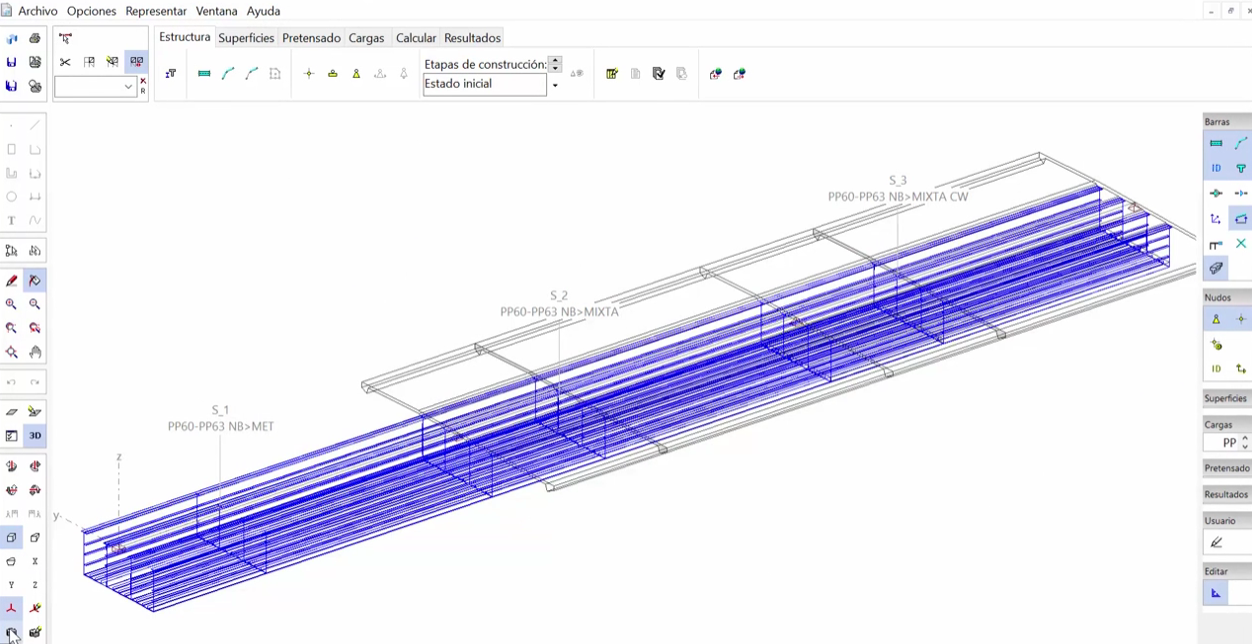This screenshot has height=644, width=1252.
Task: Click the print icon in top-left toolbar
Action: pyautogui.click(x=35, y=39)
